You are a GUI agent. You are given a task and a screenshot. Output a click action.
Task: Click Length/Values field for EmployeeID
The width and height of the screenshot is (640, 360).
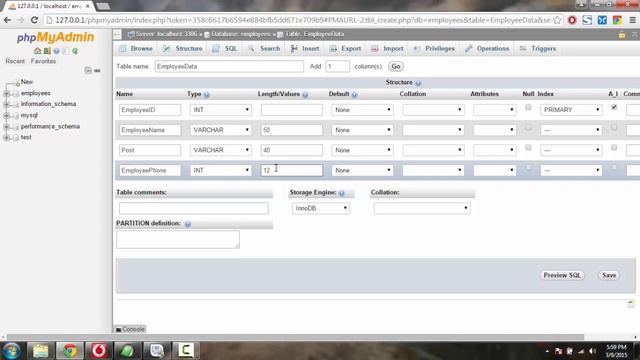(x=291, y=110)
